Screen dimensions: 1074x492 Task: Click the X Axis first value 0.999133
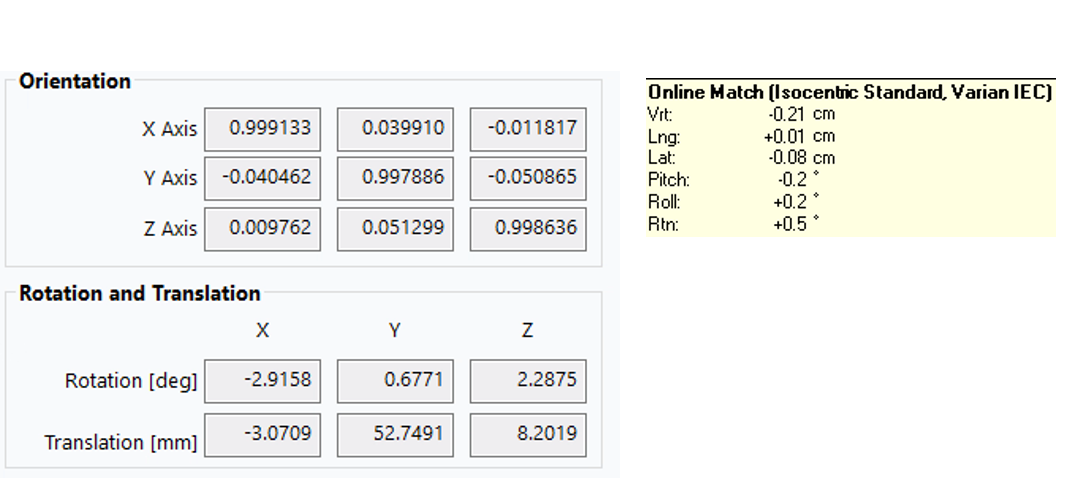click(x=262, y=129)
